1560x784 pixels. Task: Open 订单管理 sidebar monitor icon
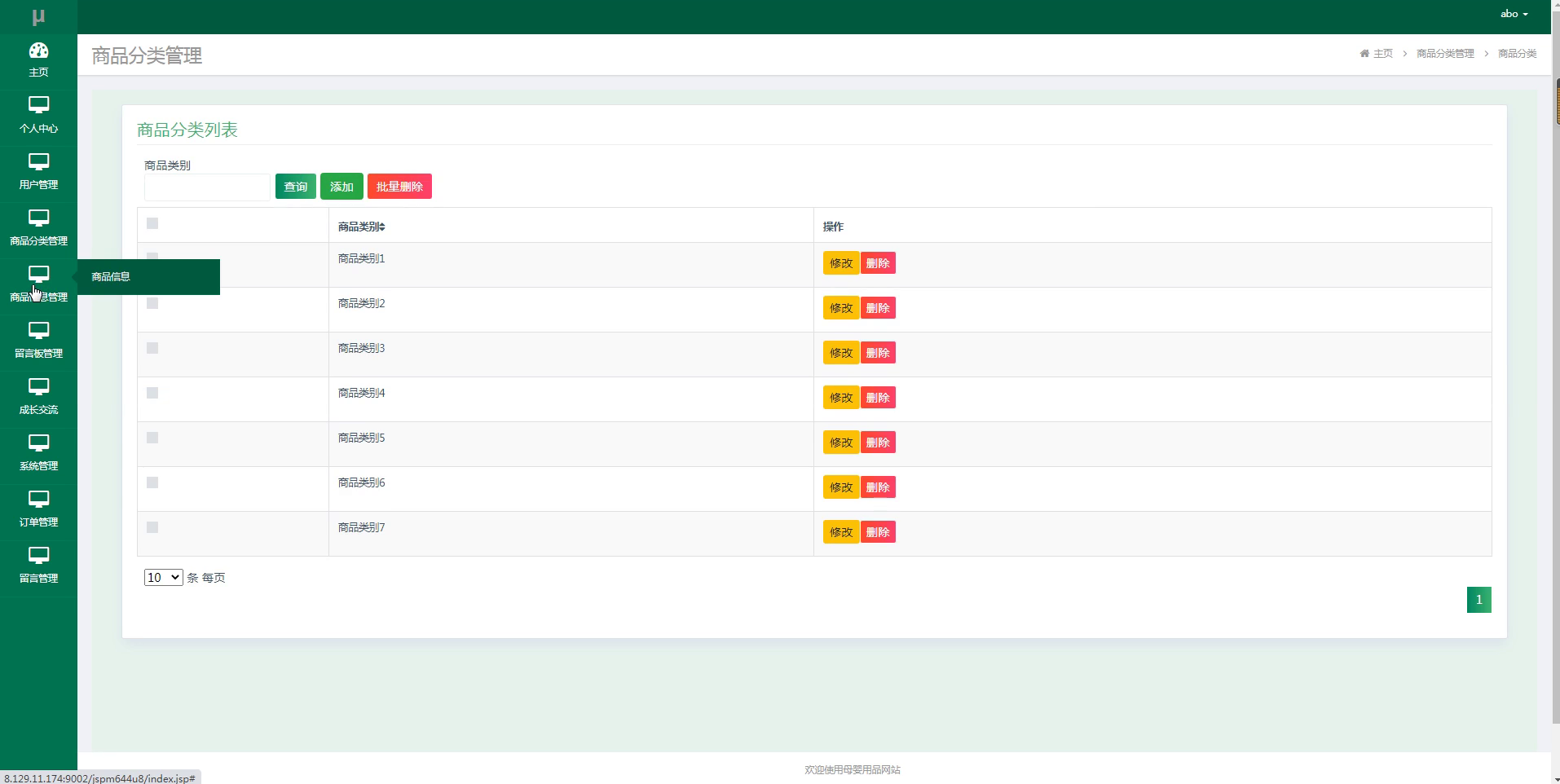pos(38,499)
